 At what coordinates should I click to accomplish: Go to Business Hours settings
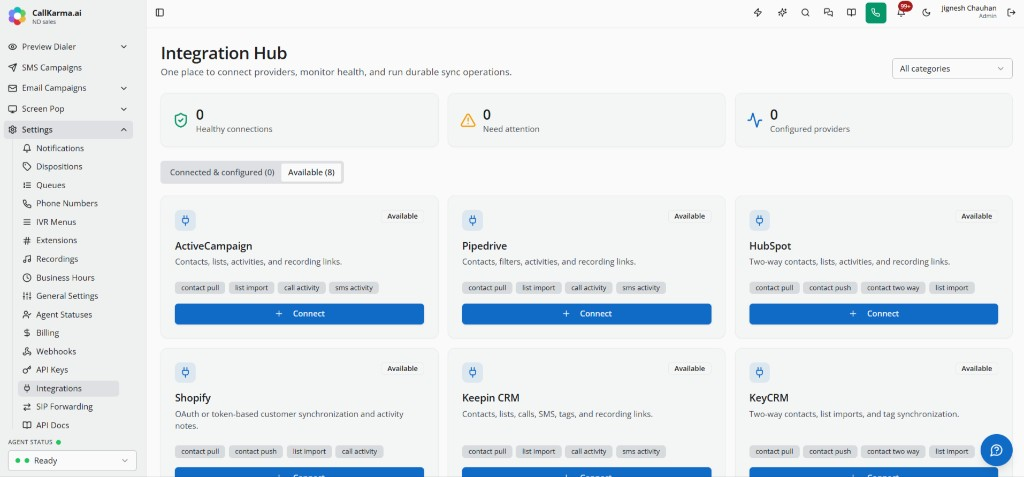click(x=69, y=278)
